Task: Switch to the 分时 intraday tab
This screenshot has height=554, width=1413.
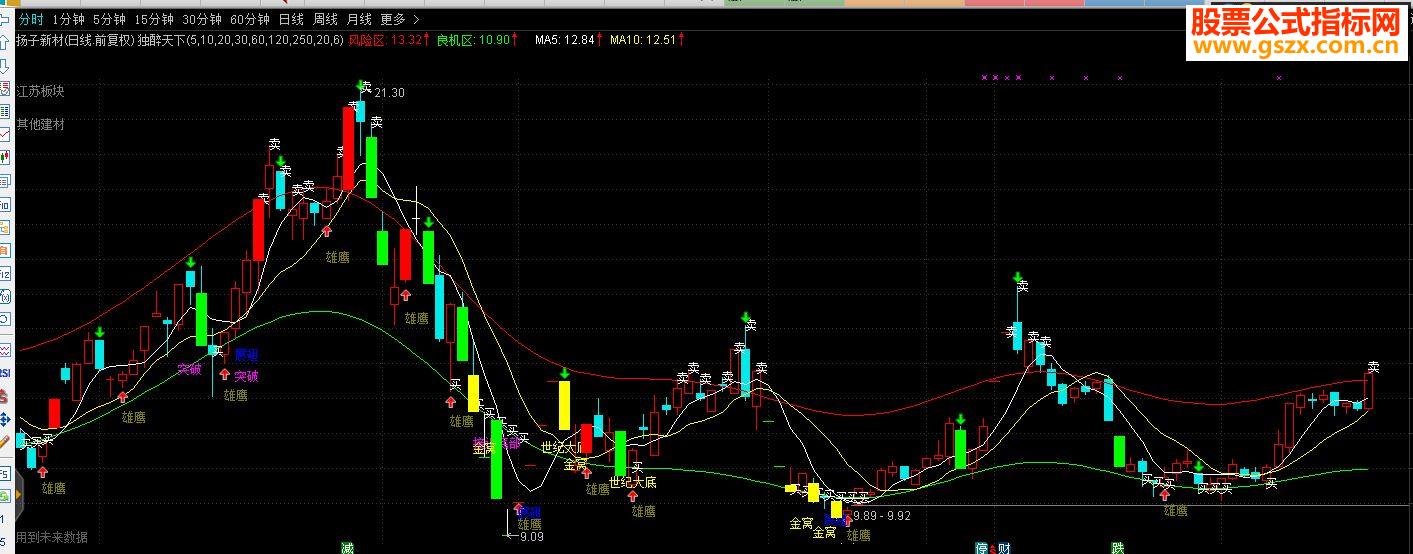Action: coord(31,19)
